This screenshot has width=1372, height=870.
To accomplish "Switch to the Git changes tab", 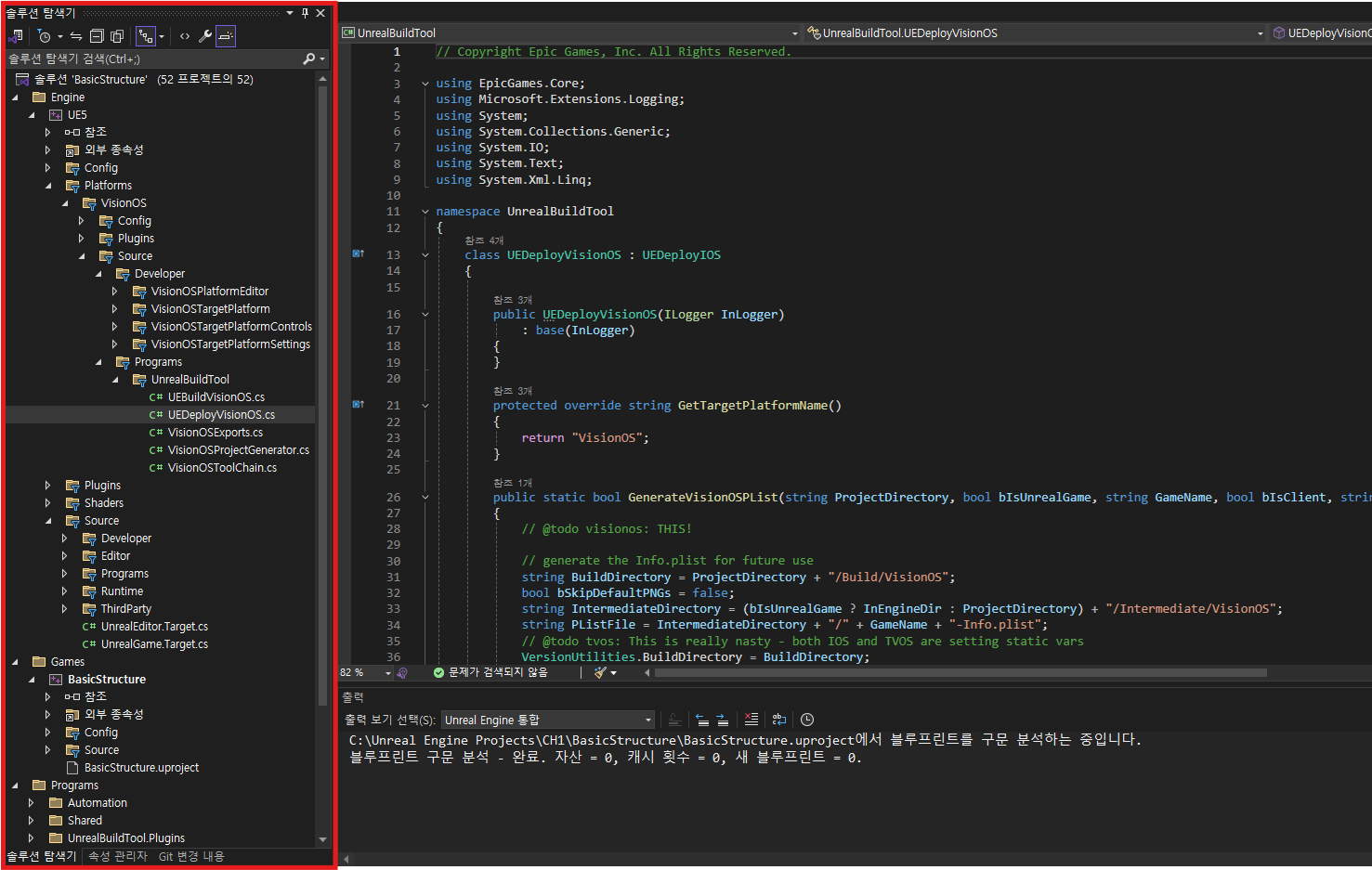I will pos(191,856).
